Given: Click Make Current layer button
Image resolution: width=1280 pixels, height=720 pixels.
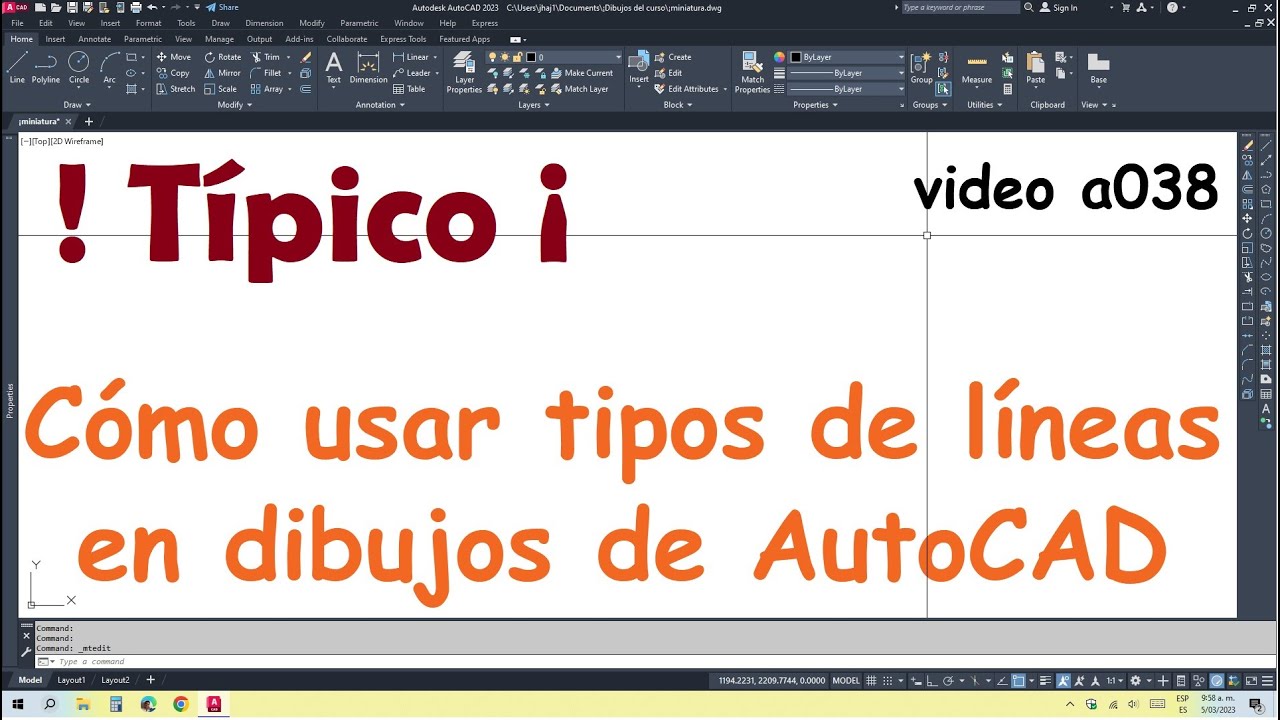Looking at the screenshot, I should [581, 73].
